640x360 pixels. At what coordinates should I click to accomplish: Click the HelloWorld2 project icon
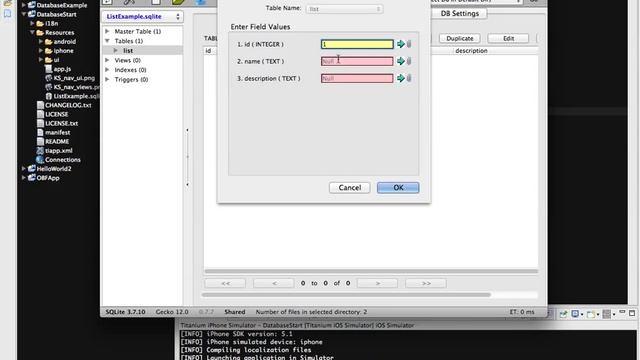[x=31, y=169]
